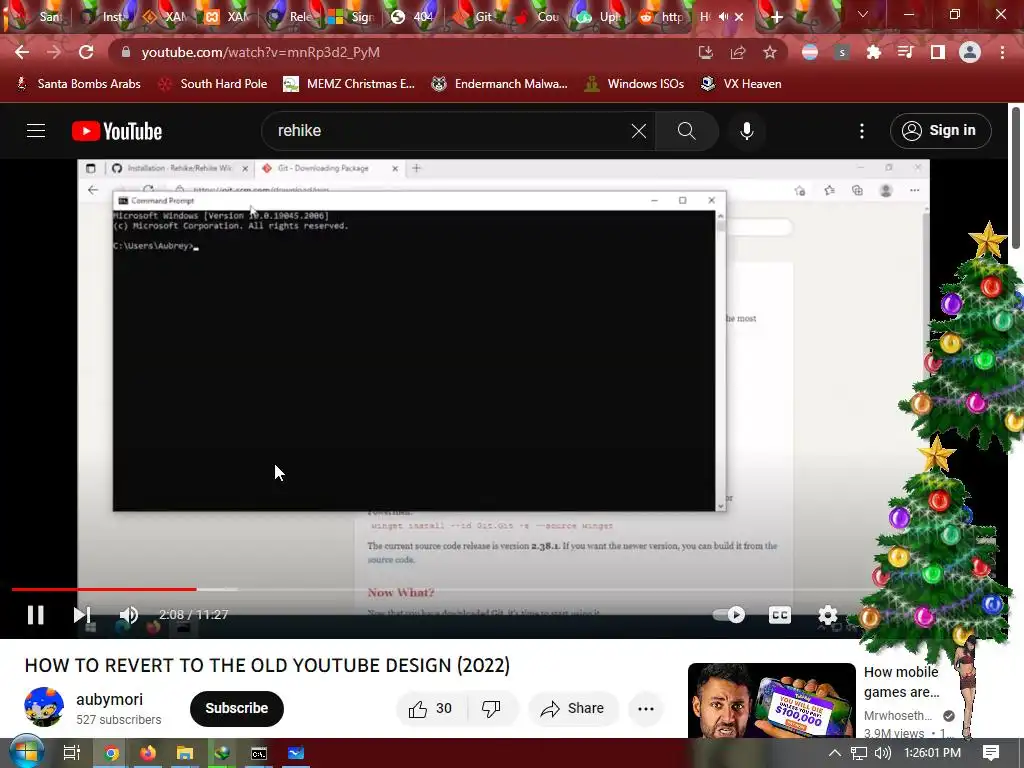Mute the current tab via its speaker icon
The image size is (1024, 768).
coord(723,17)
